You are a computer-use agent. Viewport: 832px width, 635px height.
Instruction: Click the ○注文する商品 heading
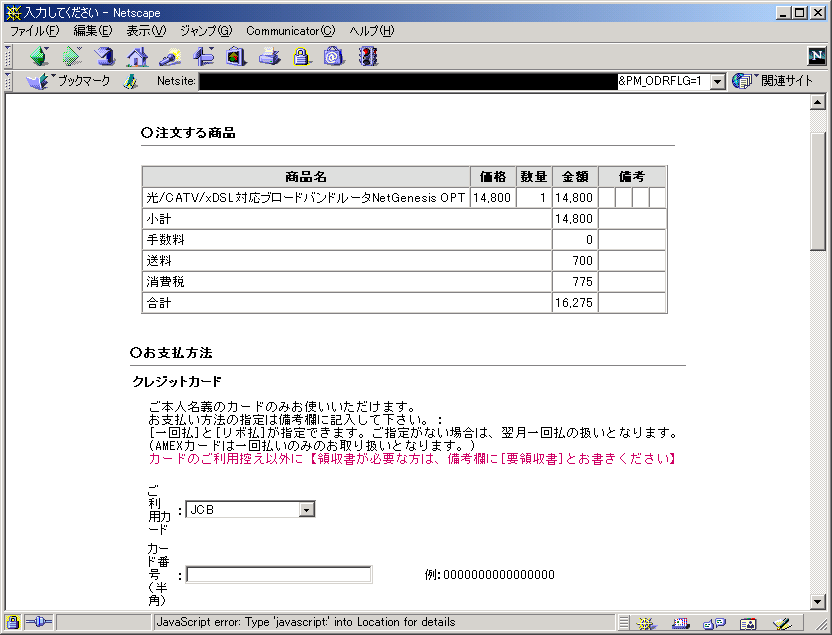click(x=188, y=133)
